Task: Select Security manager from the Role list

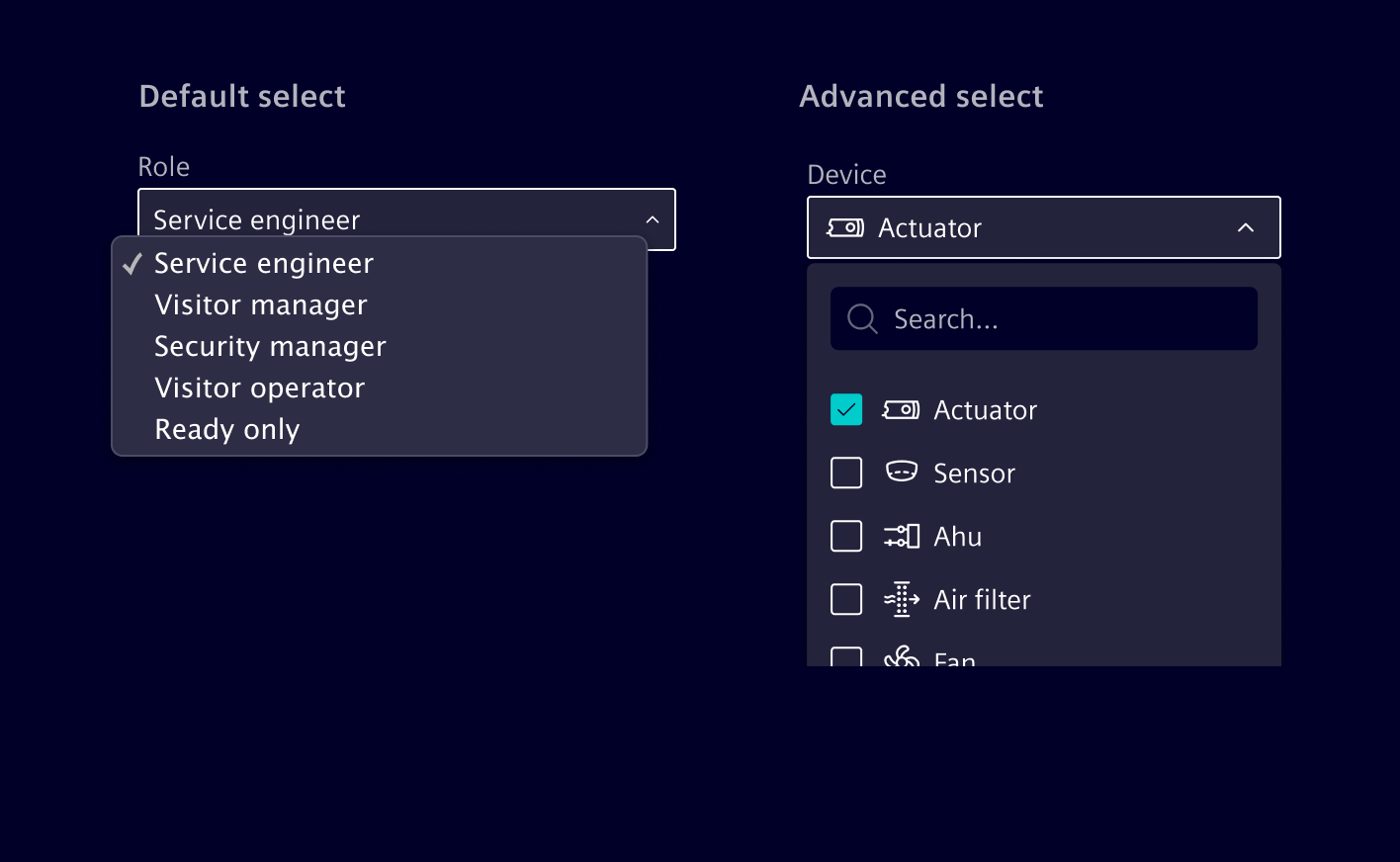Action: point(269,346)
